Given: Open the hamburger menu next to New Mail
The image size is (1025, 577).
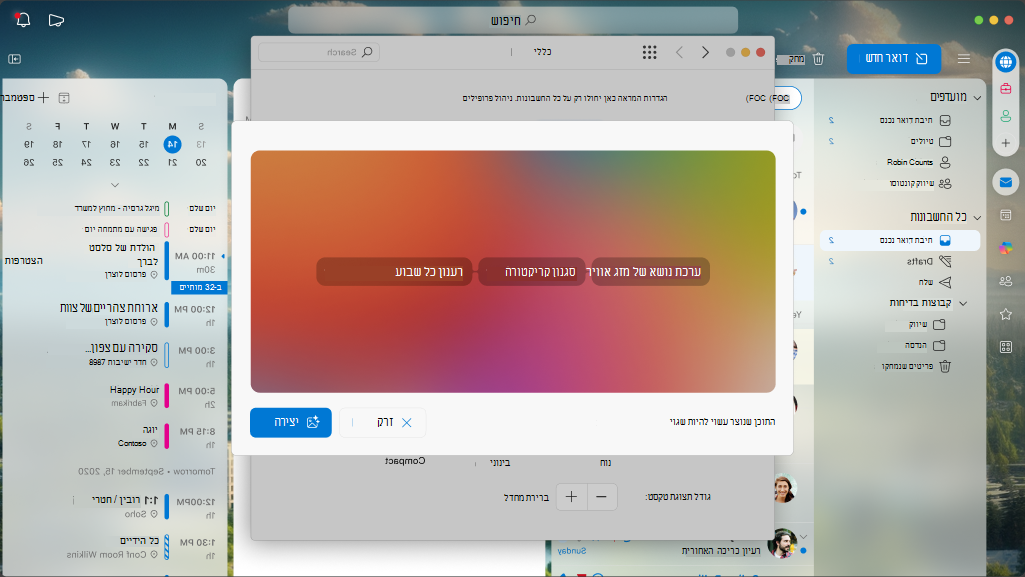Looking at the screenshot, I should click(x=964, y=59).
